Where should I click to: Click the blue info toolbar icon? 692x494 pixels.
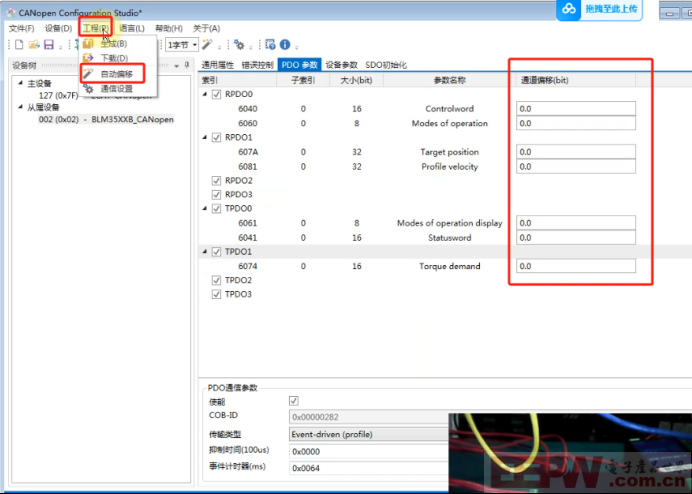tap(285, 45)
